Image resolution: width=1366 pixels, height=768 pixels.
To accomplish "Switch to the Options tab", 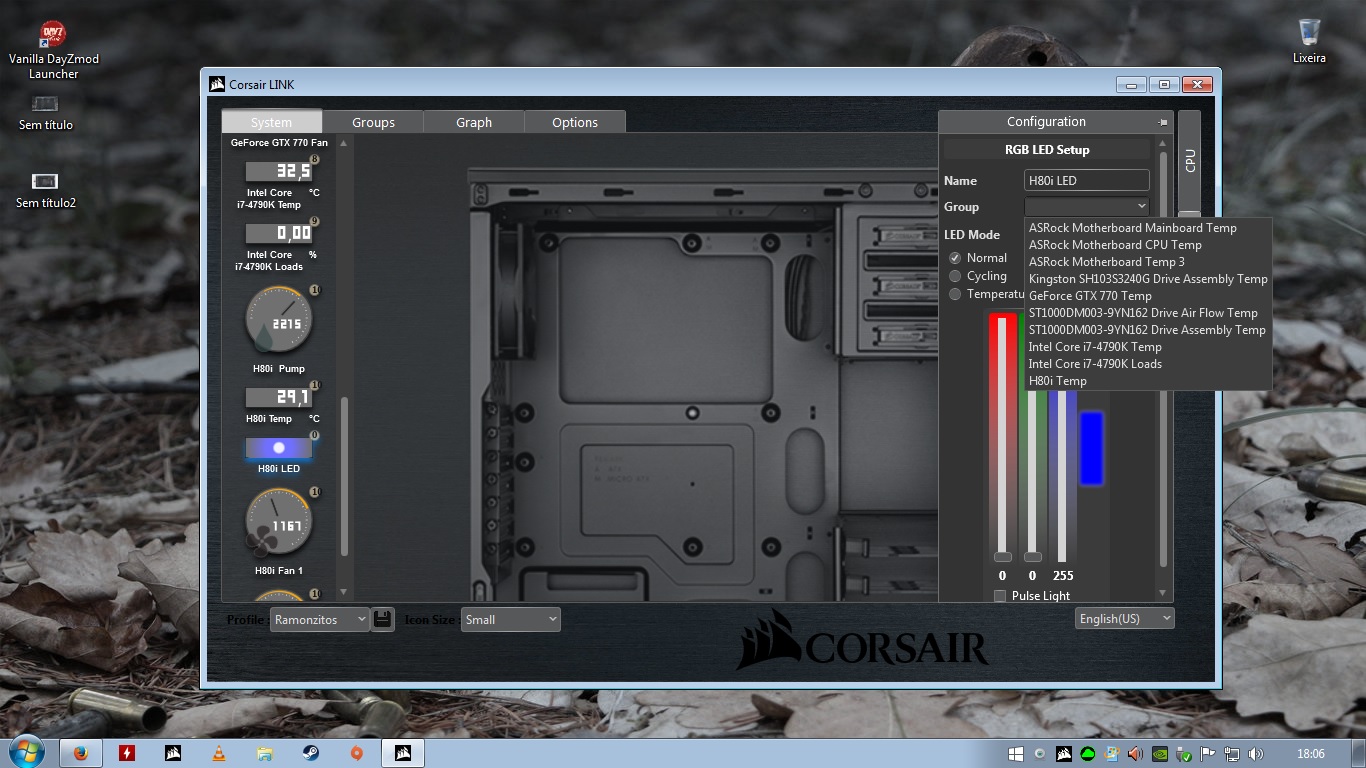I will [x=575, y=122].
